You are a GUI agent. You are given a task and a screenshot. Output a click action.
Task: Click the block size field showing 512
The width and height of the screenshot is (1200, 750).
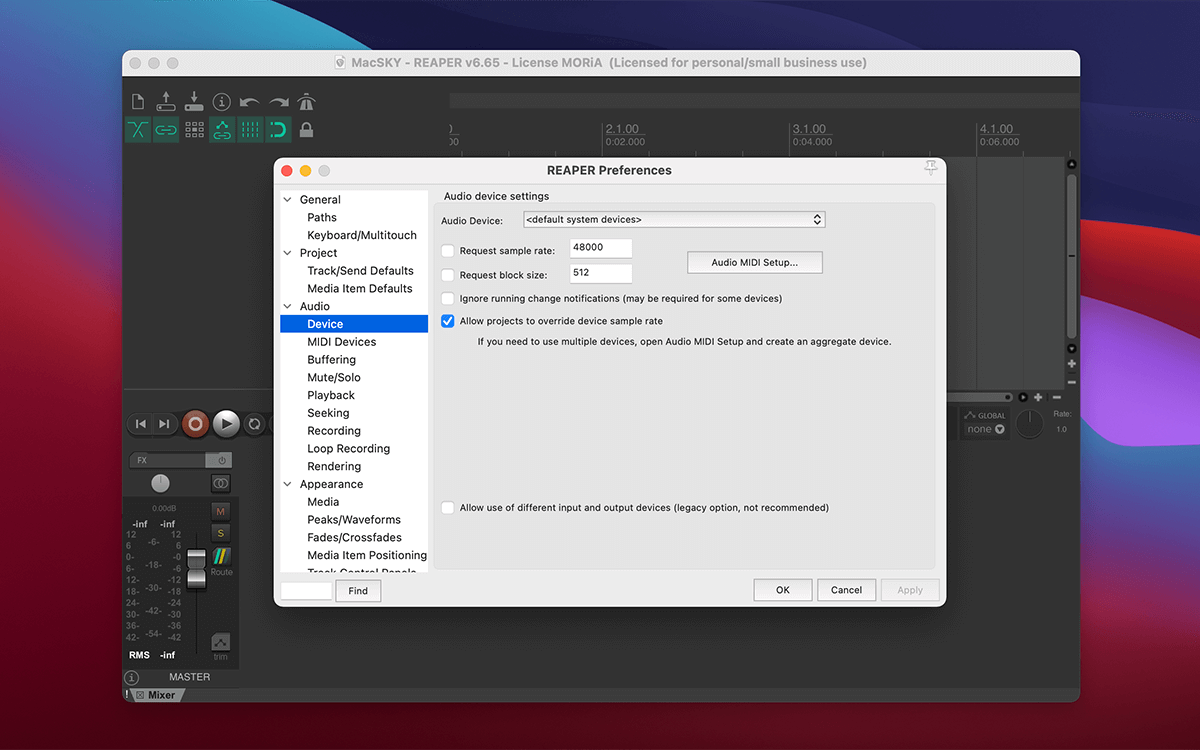tap(601, 274)
